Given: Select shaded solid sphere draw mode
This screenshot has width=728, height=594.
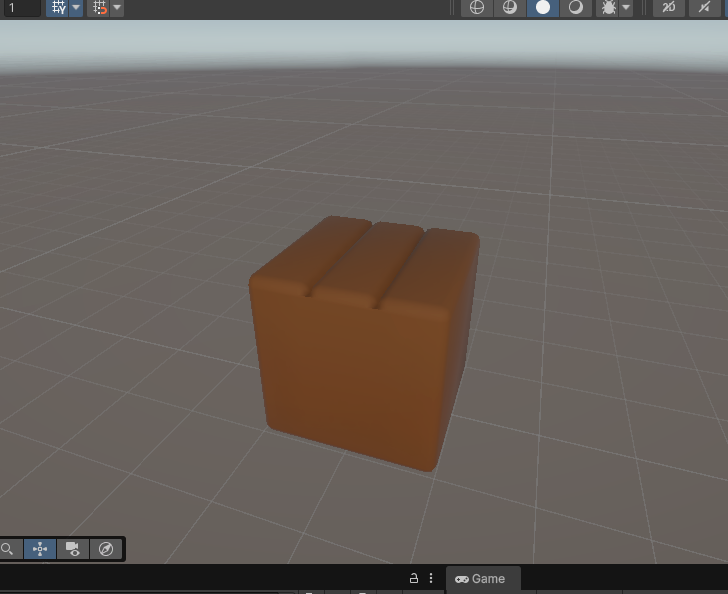Looking at the screenshot, I should point(543,8).
